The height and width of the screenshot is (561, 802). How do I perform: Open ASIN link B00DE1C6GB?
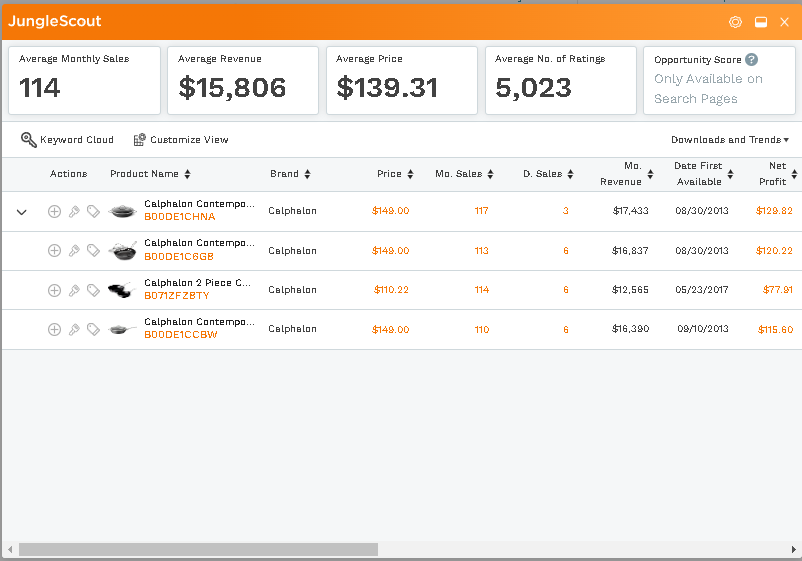pos(179,257)
